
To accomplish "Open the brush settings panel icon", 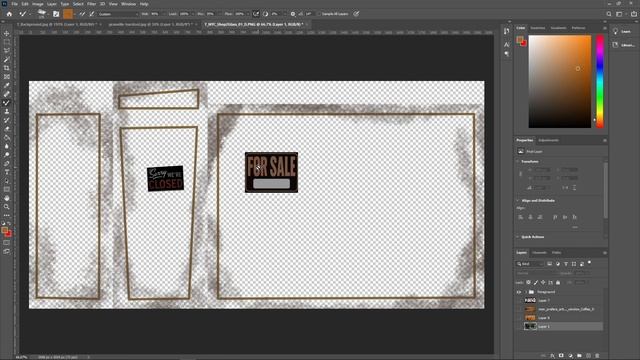I will coord(56,14).
